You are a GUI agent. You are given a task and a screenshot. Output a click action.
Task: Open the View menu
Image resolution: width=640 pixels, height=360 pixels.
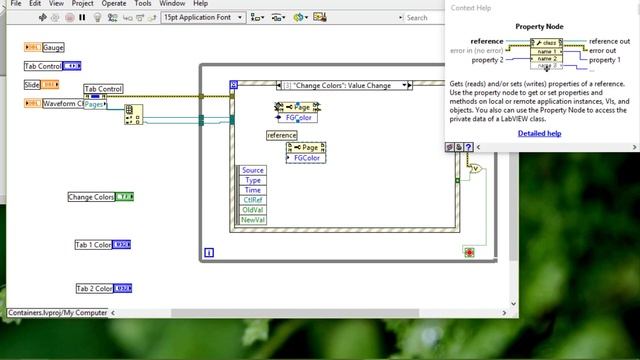point(56,4)
